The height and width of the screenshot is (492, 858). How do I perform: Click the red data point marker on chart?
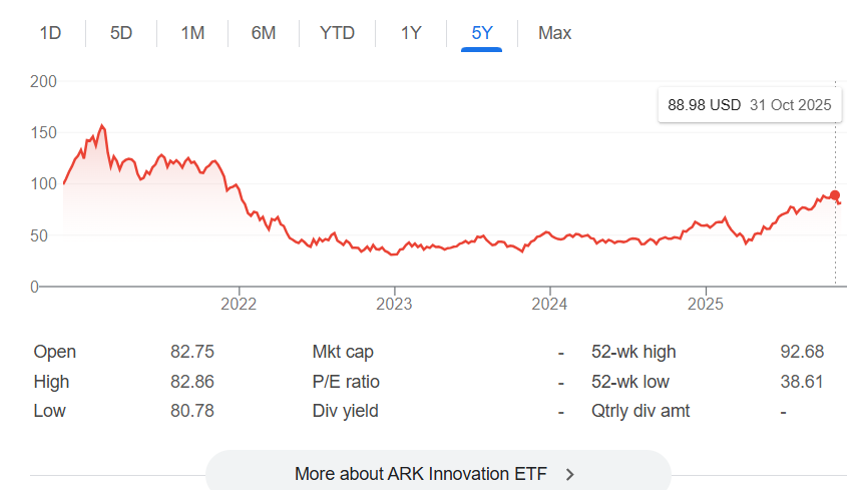[x=835, y=196]
